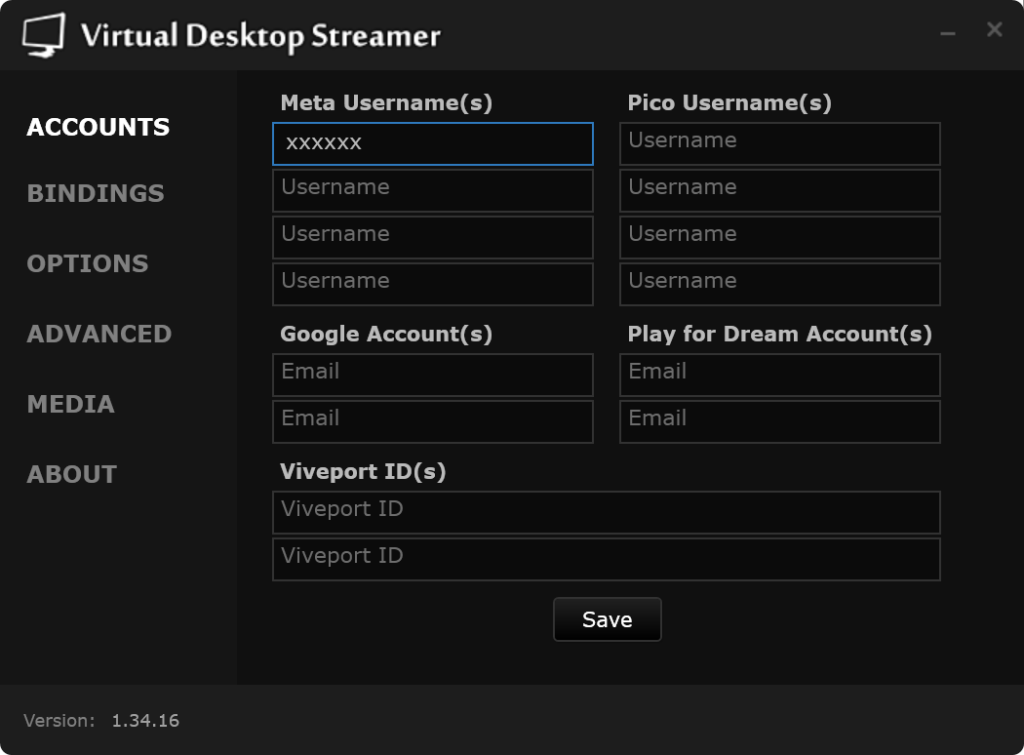1024x755 pixels.
Task: Click the first Viveport ID field
Action: tap(606, 512)
